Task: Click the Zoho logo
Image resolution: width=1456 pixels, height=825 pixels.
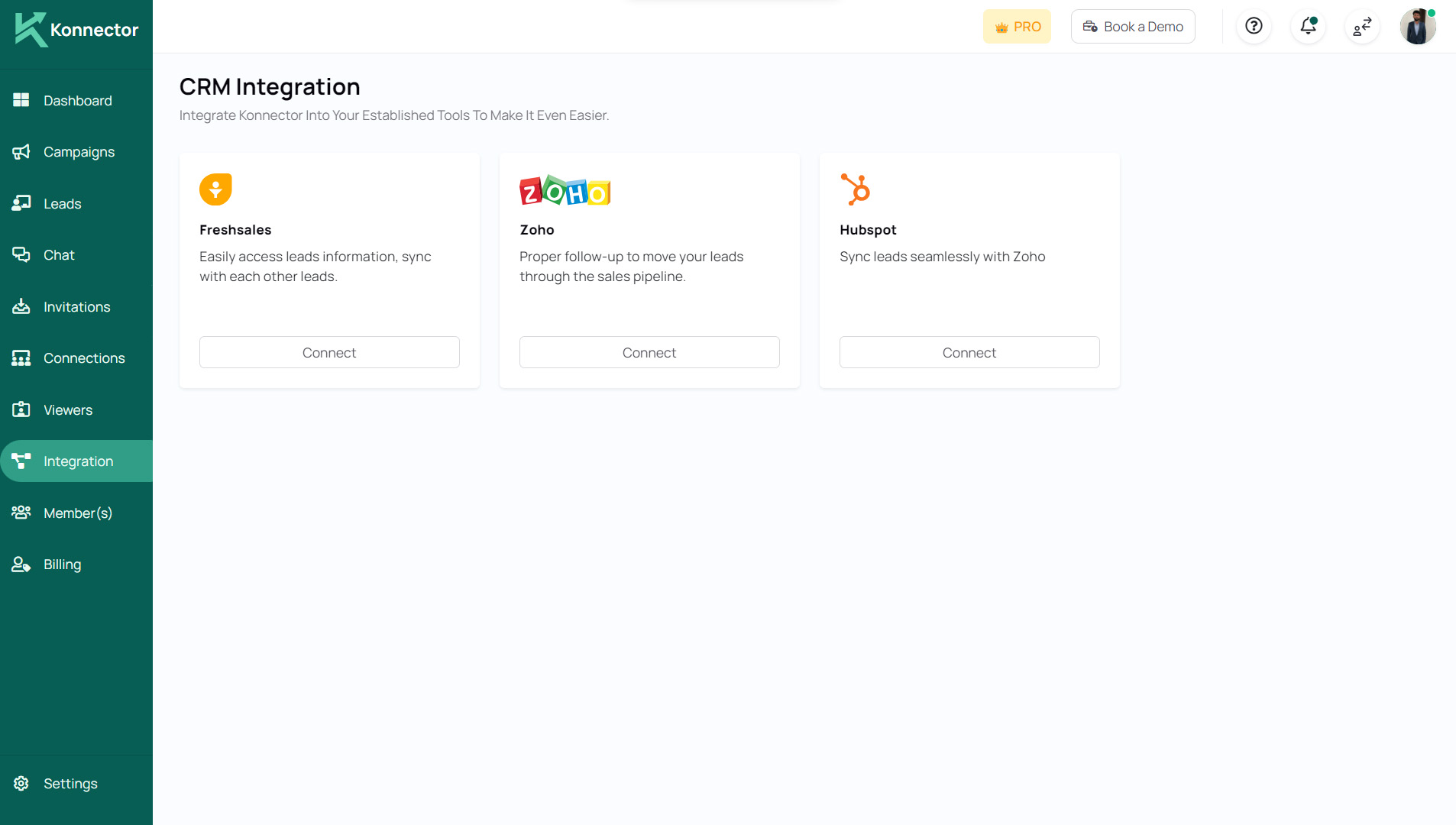Action: pyautogui.click(x=565, y=191)
